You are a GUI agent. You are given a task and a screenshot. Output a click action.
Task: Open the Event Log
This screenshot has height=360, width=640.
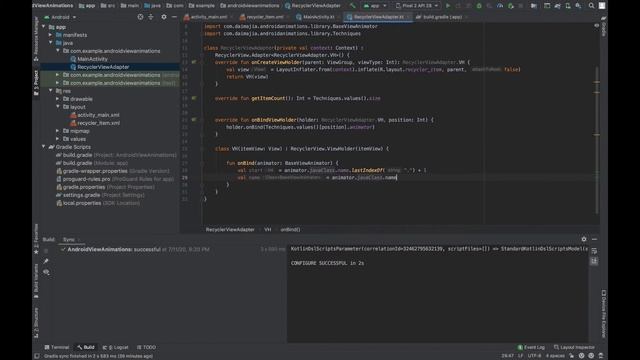[x=531, y=347]
